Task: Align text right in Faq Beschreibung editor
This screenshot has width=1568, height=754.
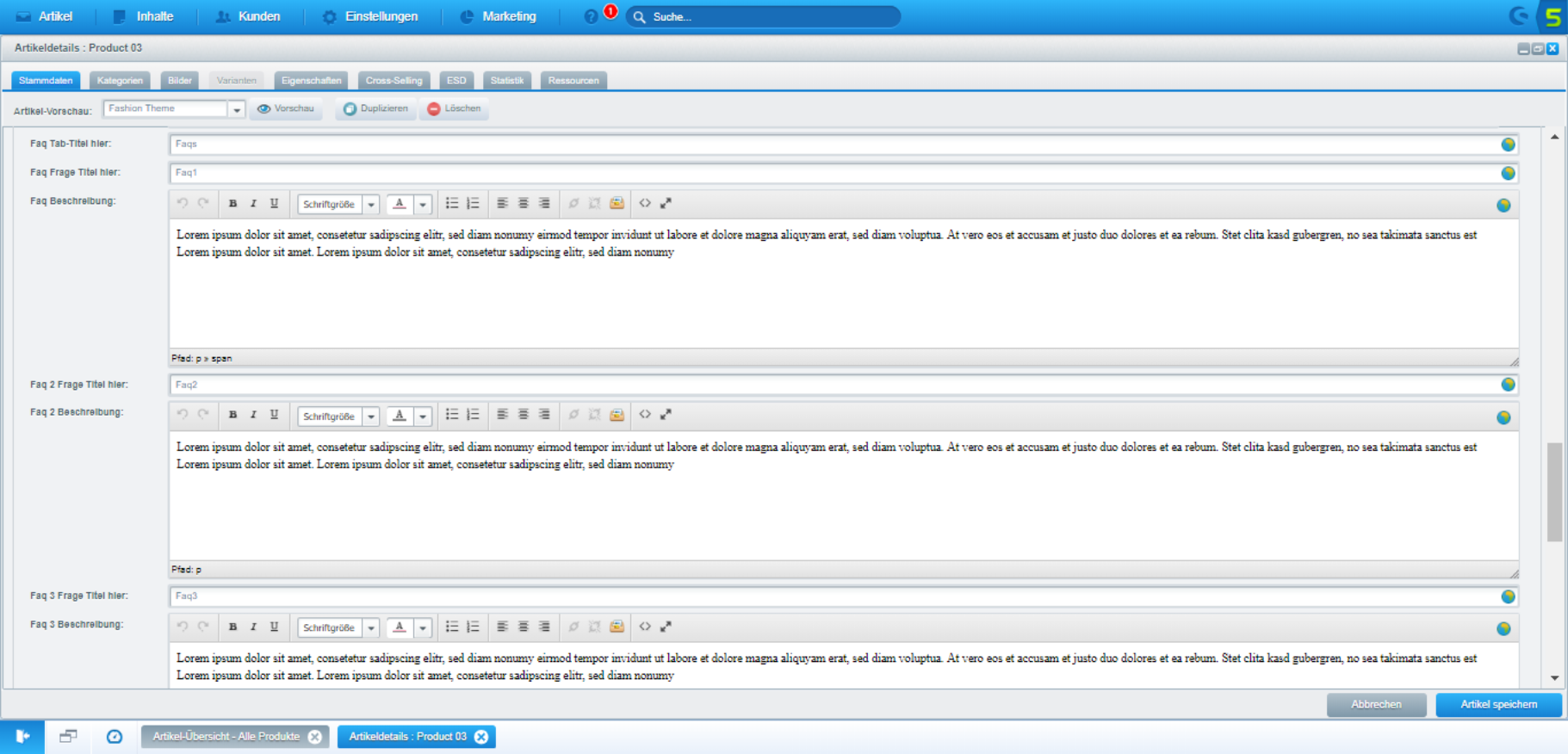Action: pyautogui.click(x=544, y=204)
